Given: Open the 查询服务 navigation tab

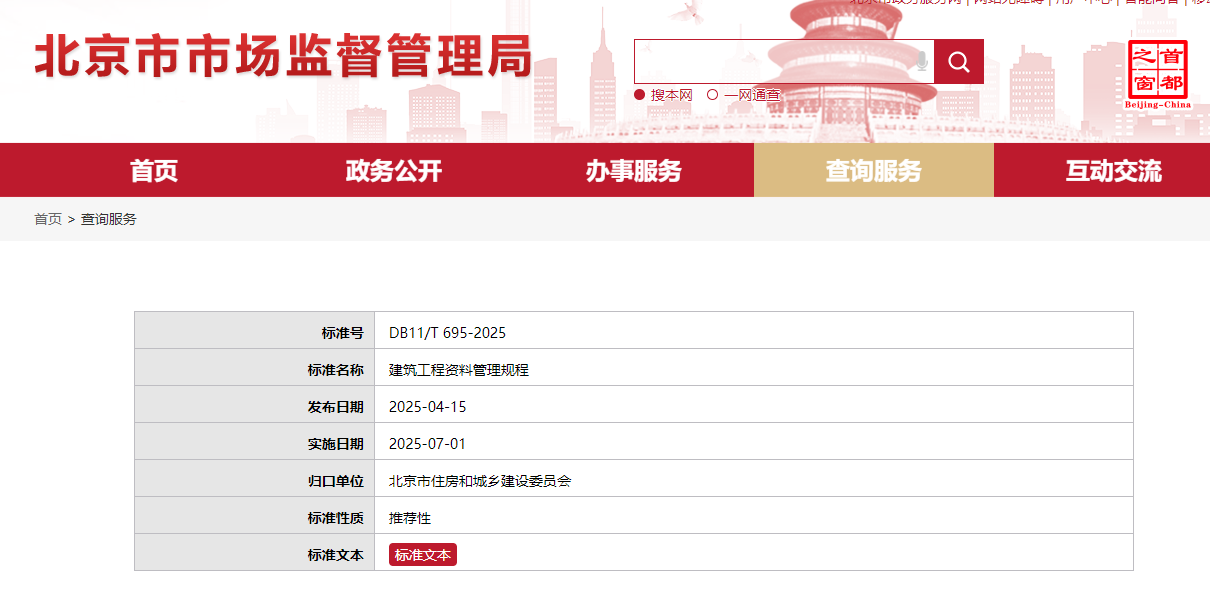Looking at the screenshot, I should pyautogui.click(x=874, y=171).
